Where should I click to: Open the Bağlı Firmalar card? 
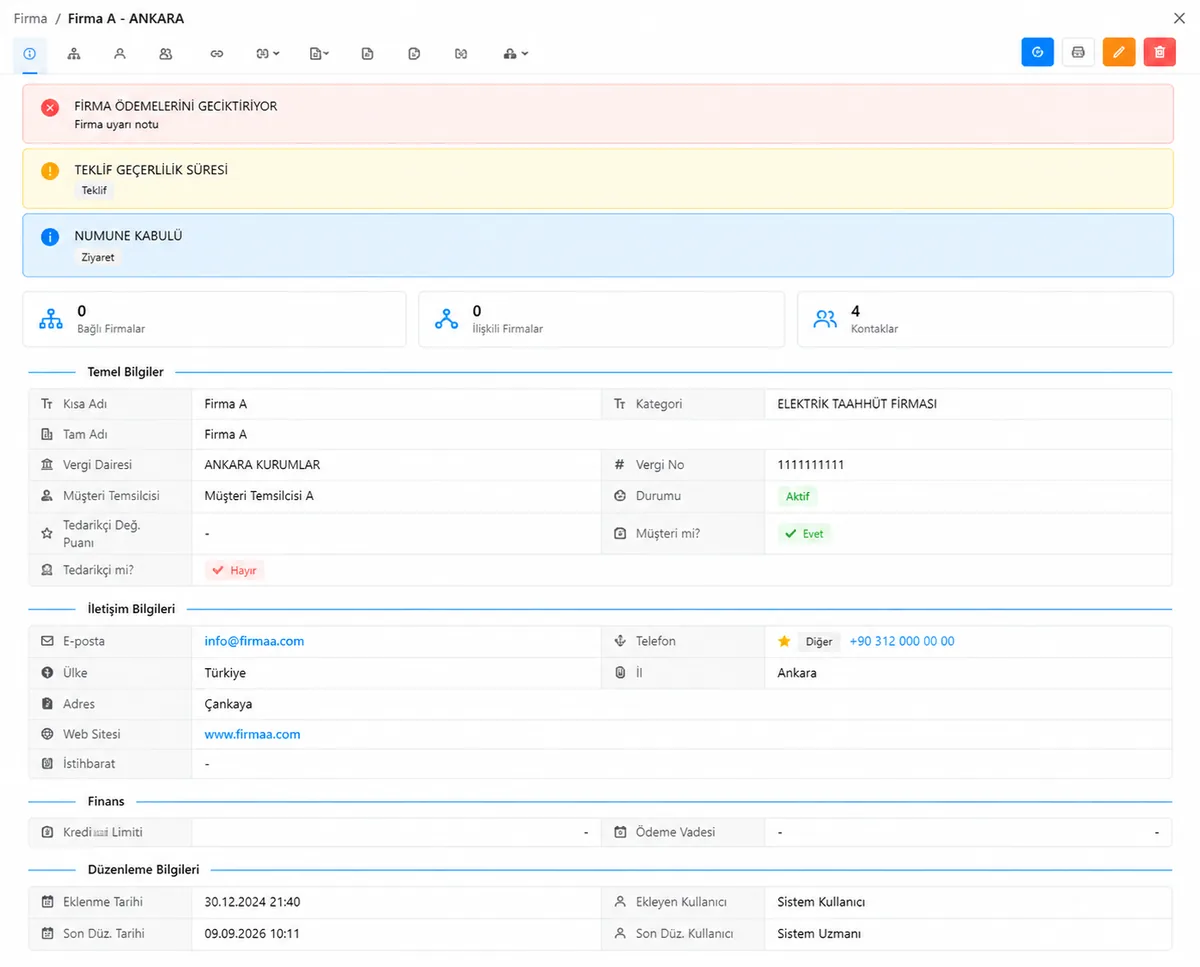coord(214,319)
